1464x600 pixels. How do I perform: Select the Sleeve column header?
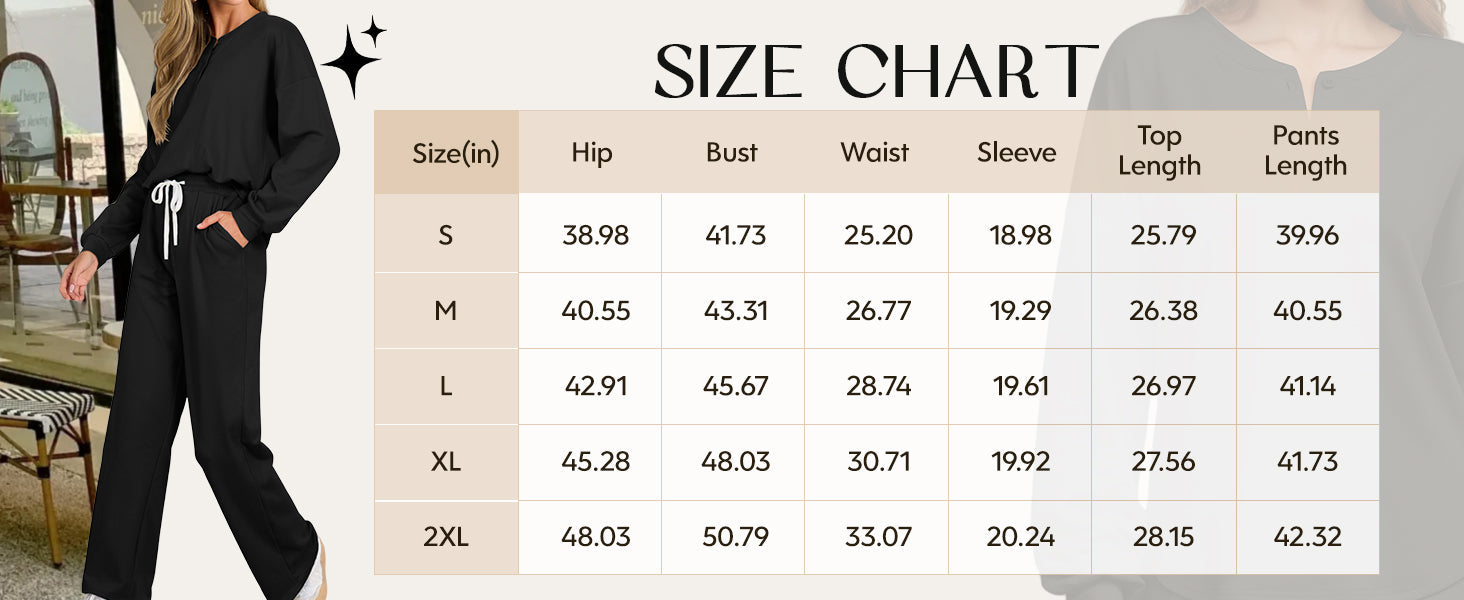1017,153
